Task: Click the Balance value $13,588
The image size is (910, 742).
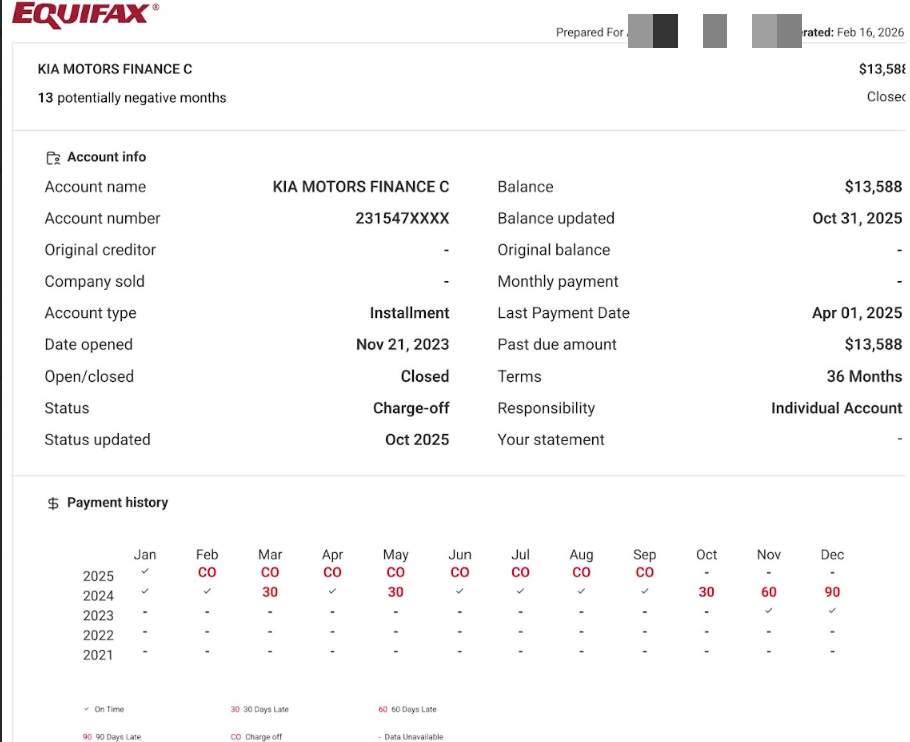Action: coord(873,187)
